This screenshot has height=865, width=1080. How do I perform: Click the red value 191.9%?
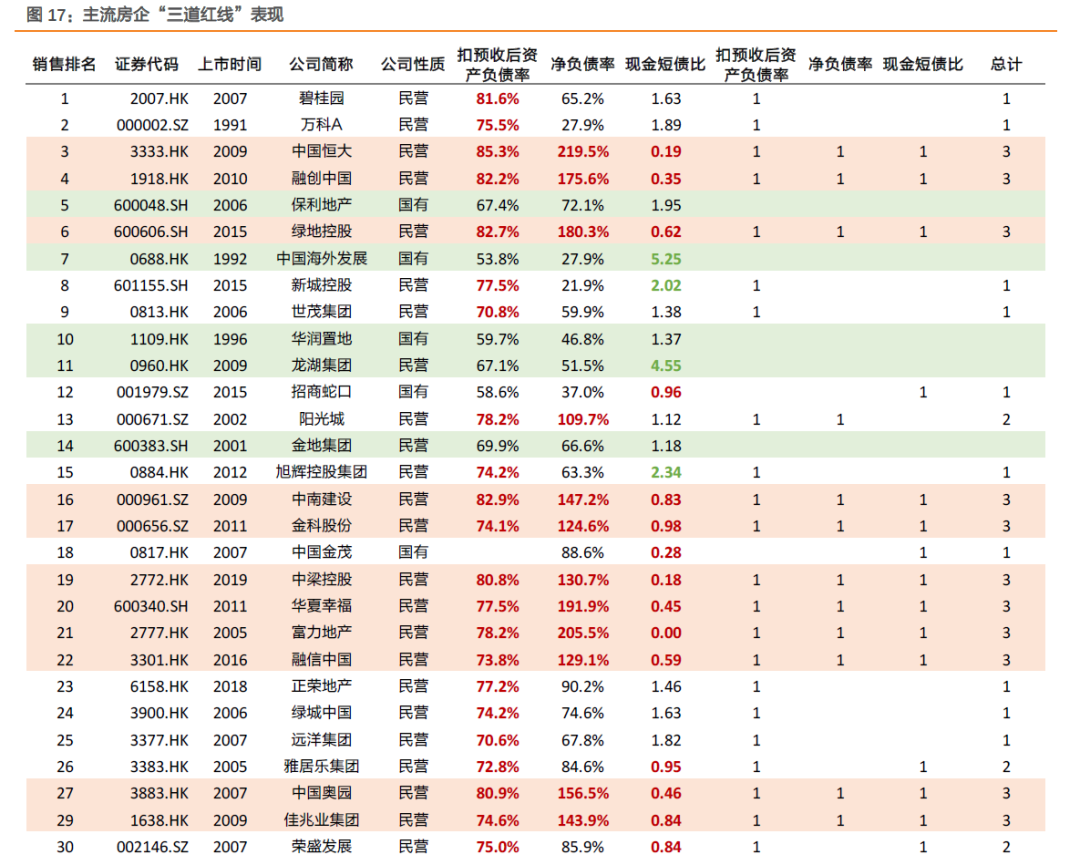point(583,607)
